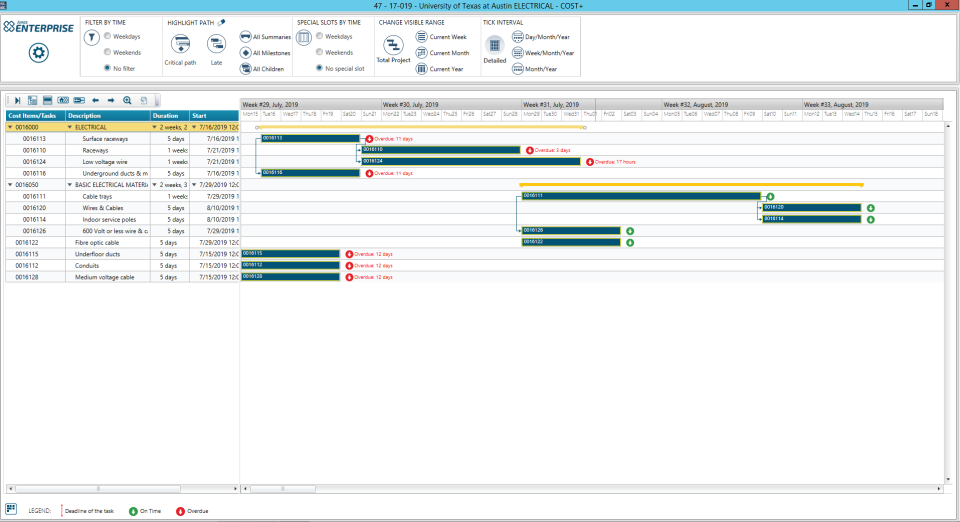Screen dimensions: 960x522
Task: Select All Children highlight option
Action: [262, 69]
